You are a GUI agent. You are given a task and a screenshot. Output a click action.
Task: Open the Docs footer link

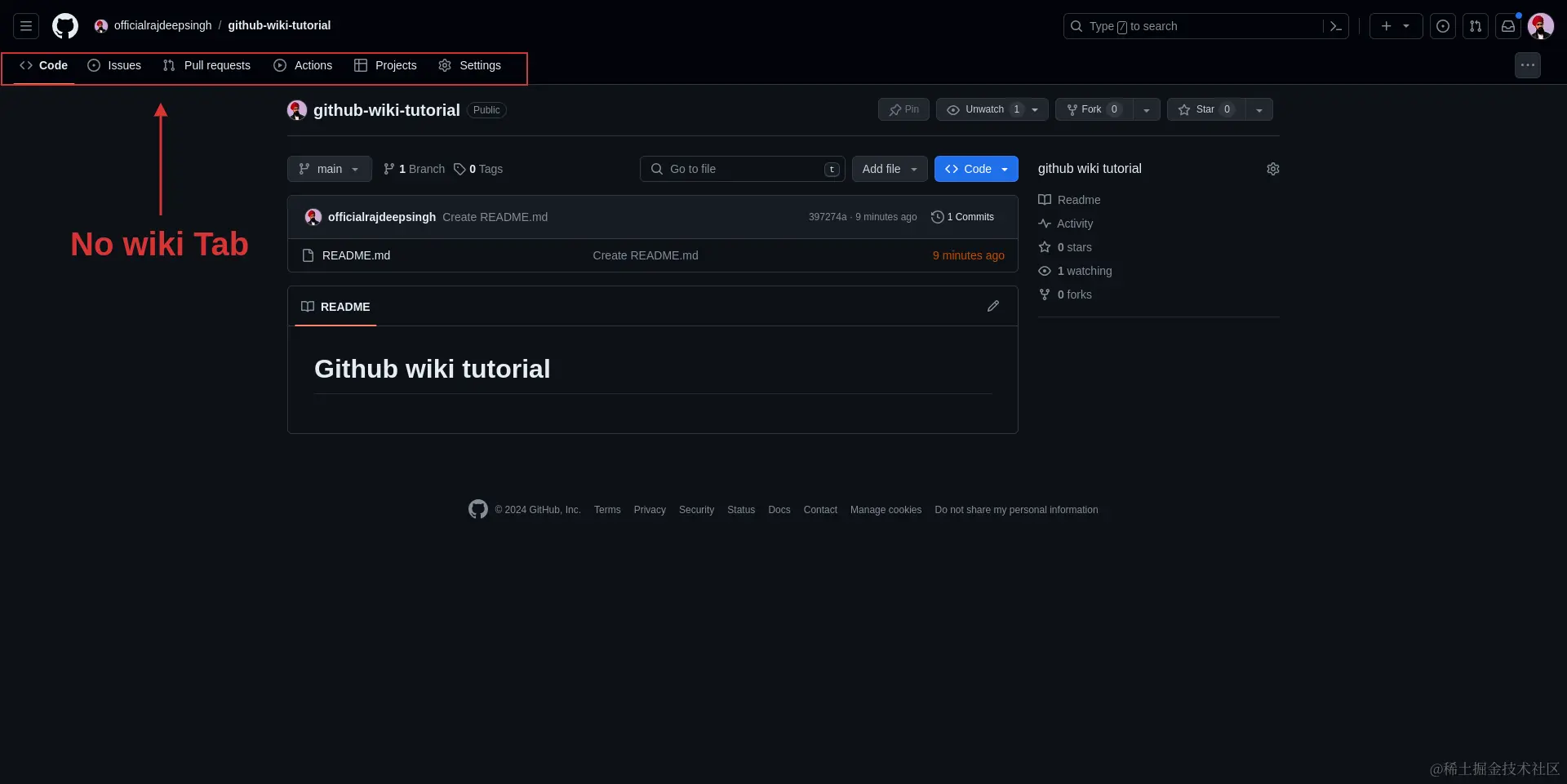pos(779,510)
